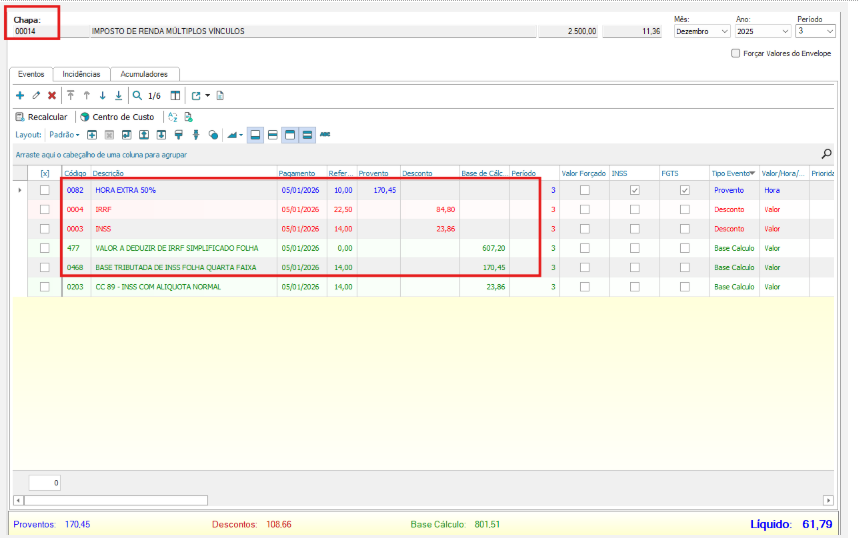Viewport: 859px width, 538px height.
Task: Switch to the Incidências tab
Action: 81,74
